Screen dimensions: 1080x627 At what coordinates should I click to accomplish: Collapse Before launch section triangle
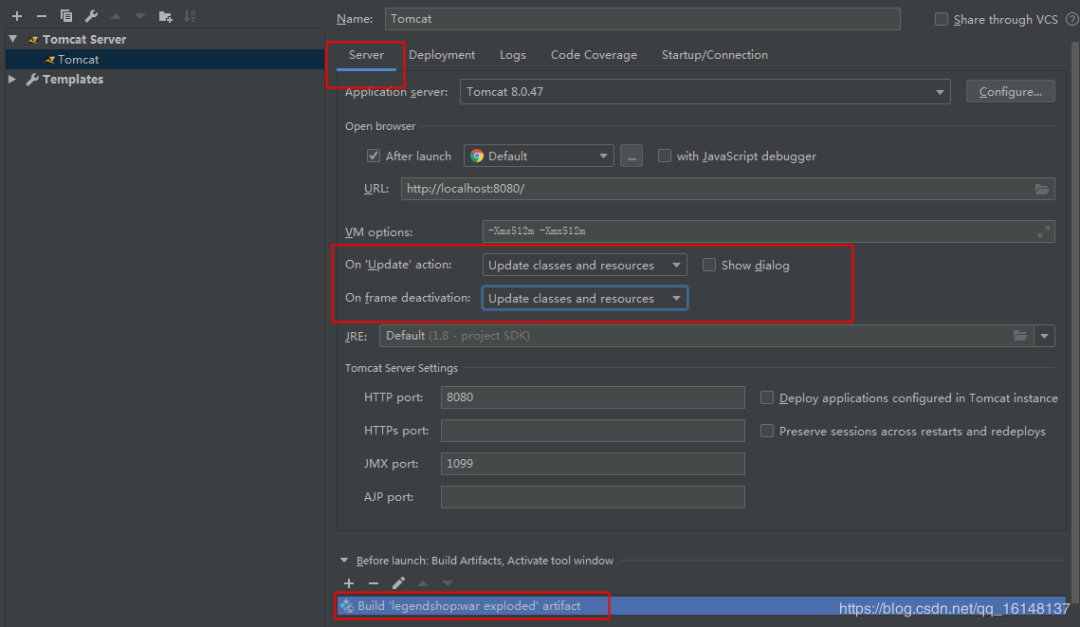344,560
